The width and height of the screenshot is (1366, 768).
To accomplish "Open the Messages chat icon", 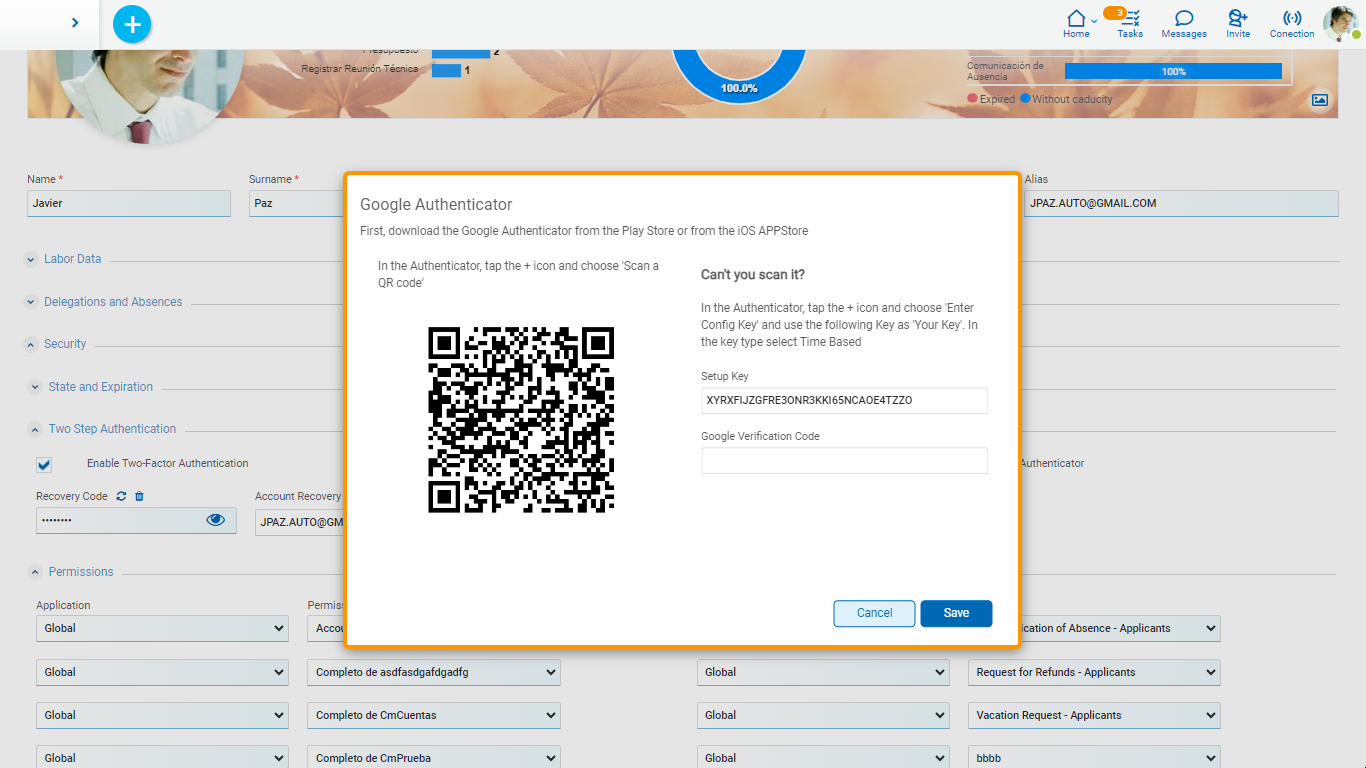I will (x=1184, y=19).
